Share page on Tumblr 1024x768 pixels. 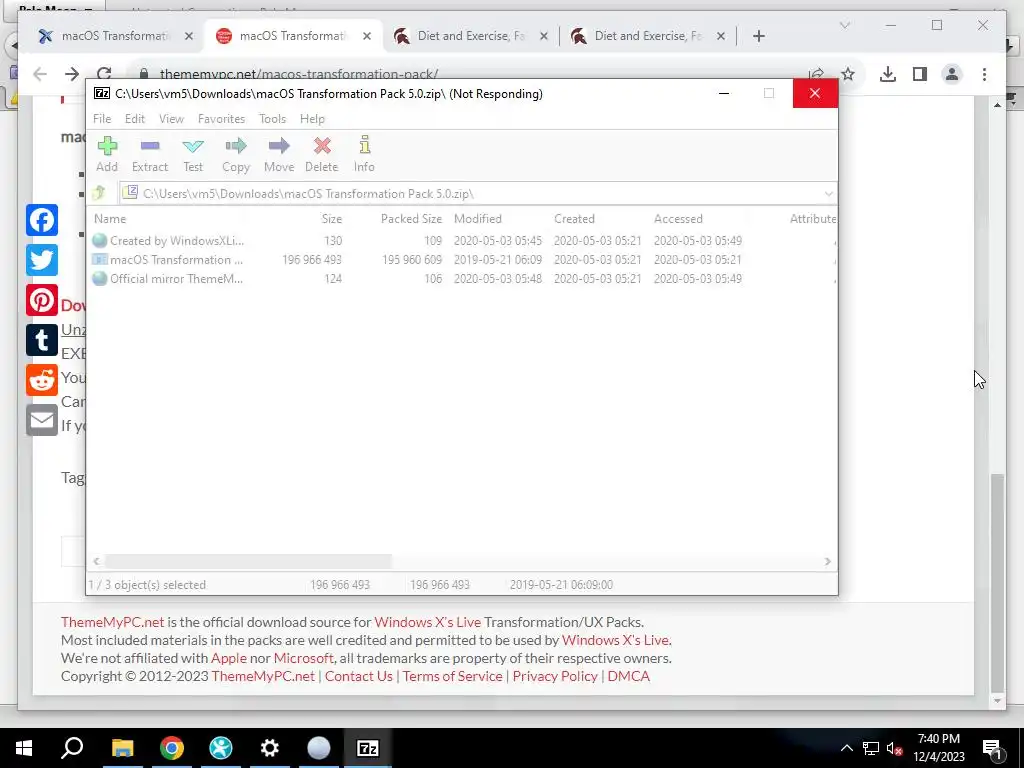point(42,340)
